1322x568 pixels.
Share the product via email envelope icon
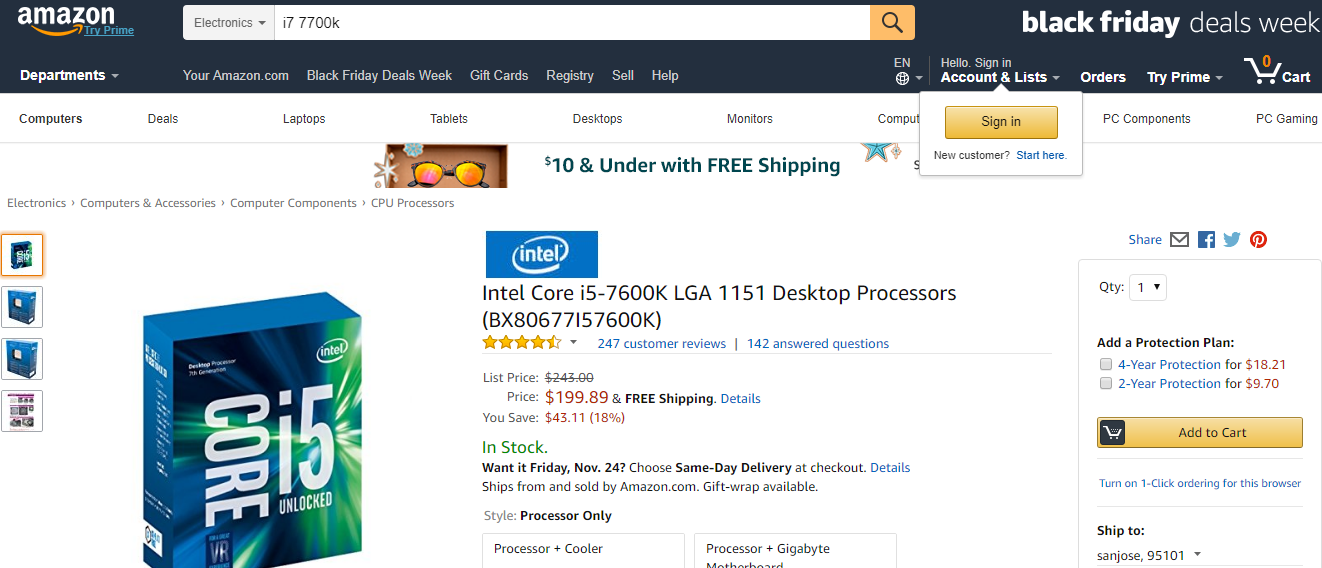click(1179, 240)
